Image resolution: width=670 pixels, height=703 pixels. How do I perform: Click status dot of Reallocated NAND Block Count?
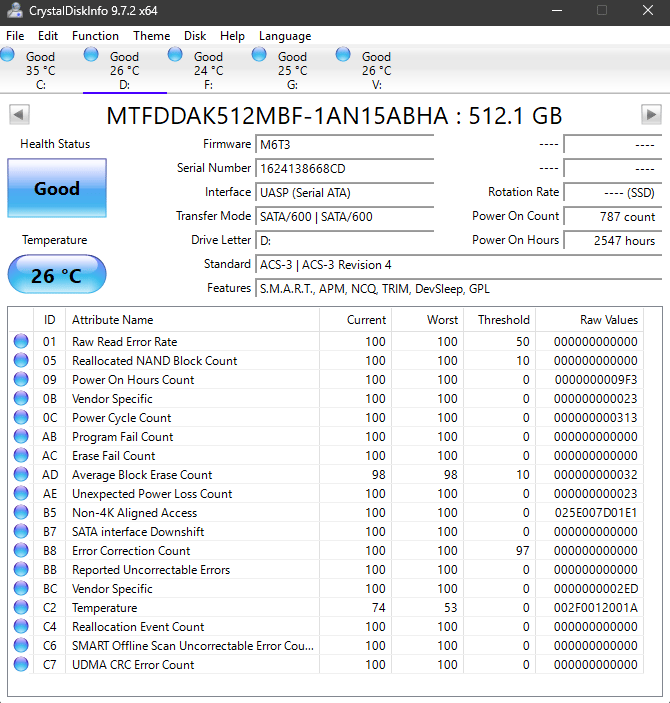click(21, 360)
